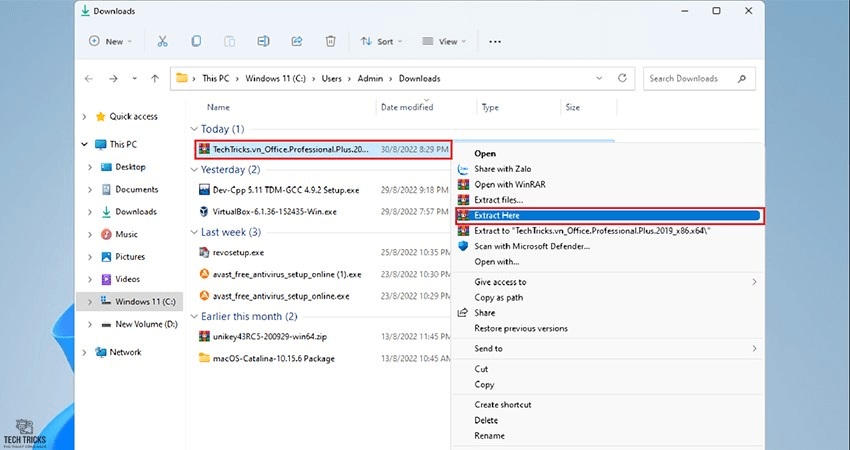Go back with the left arrow
The height and width of the screenshot is (450, 850).
tap(89, 79)
